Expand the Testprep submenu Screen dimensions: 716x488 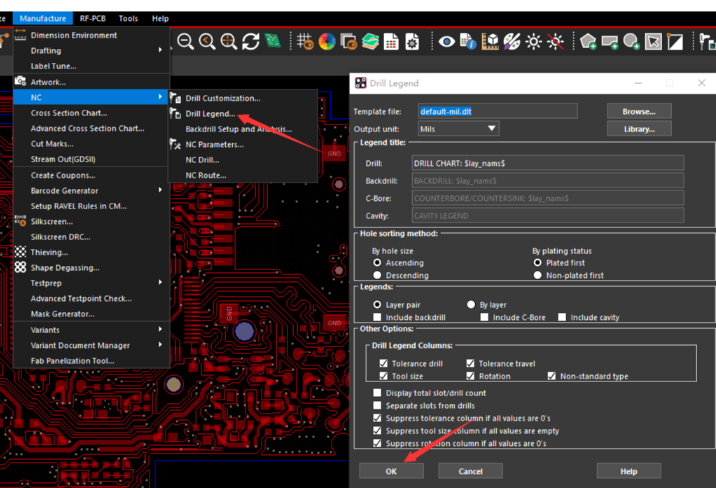click(91, 283)
